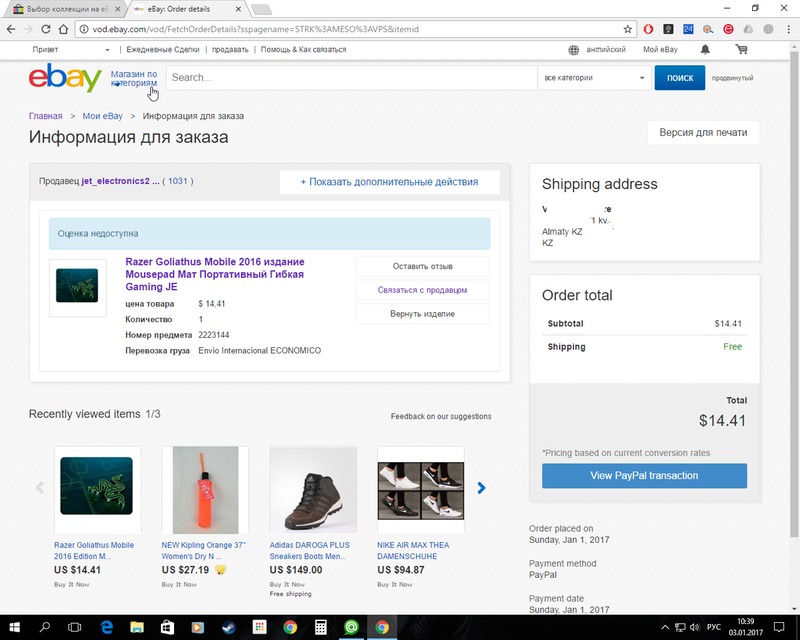
Task: Go to the browser home page
Action: coord(63,29)
